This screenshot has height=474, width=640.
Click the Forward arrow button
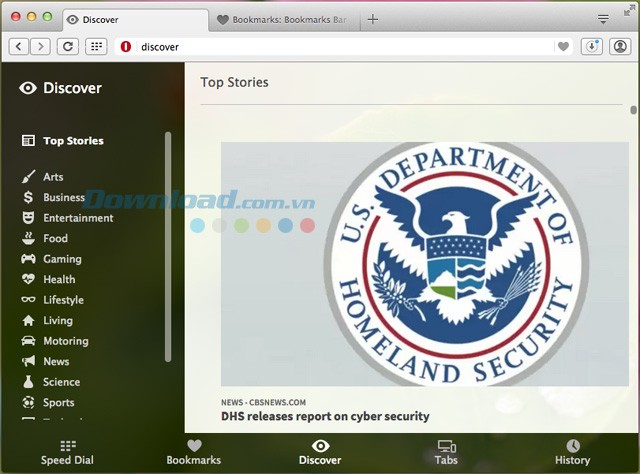coord(42,46)
